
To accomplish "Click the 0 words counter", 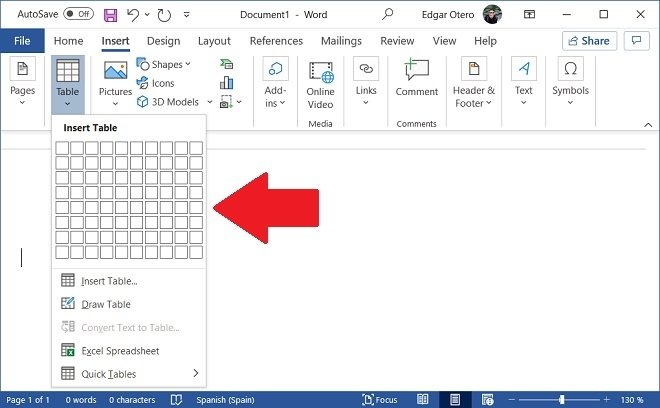I will [x=80, y=400].
